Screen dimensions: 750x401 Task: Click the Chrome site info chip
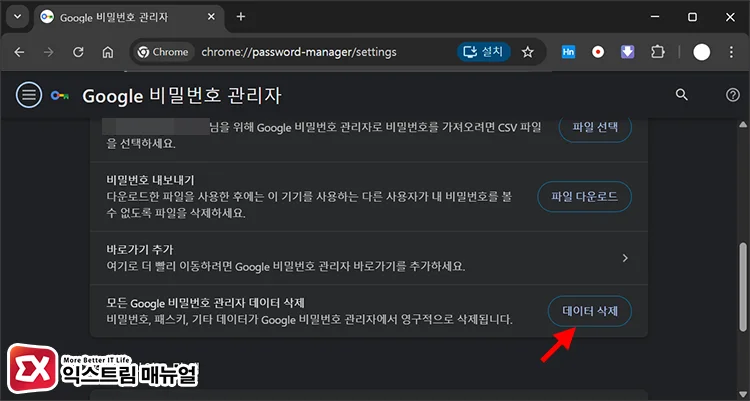(x=163, y=52)
